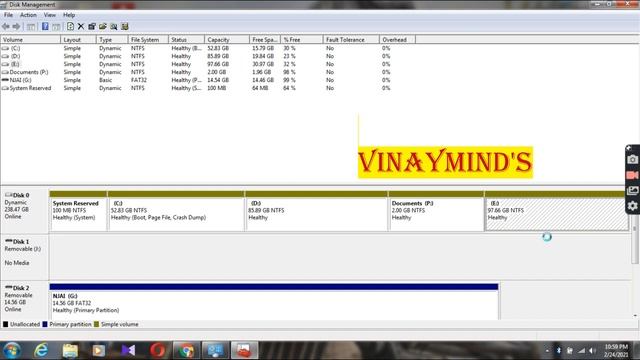Click the Type column header
This screenshot has width=640, height=360.
pyautogui.click(x=112, y=40)
